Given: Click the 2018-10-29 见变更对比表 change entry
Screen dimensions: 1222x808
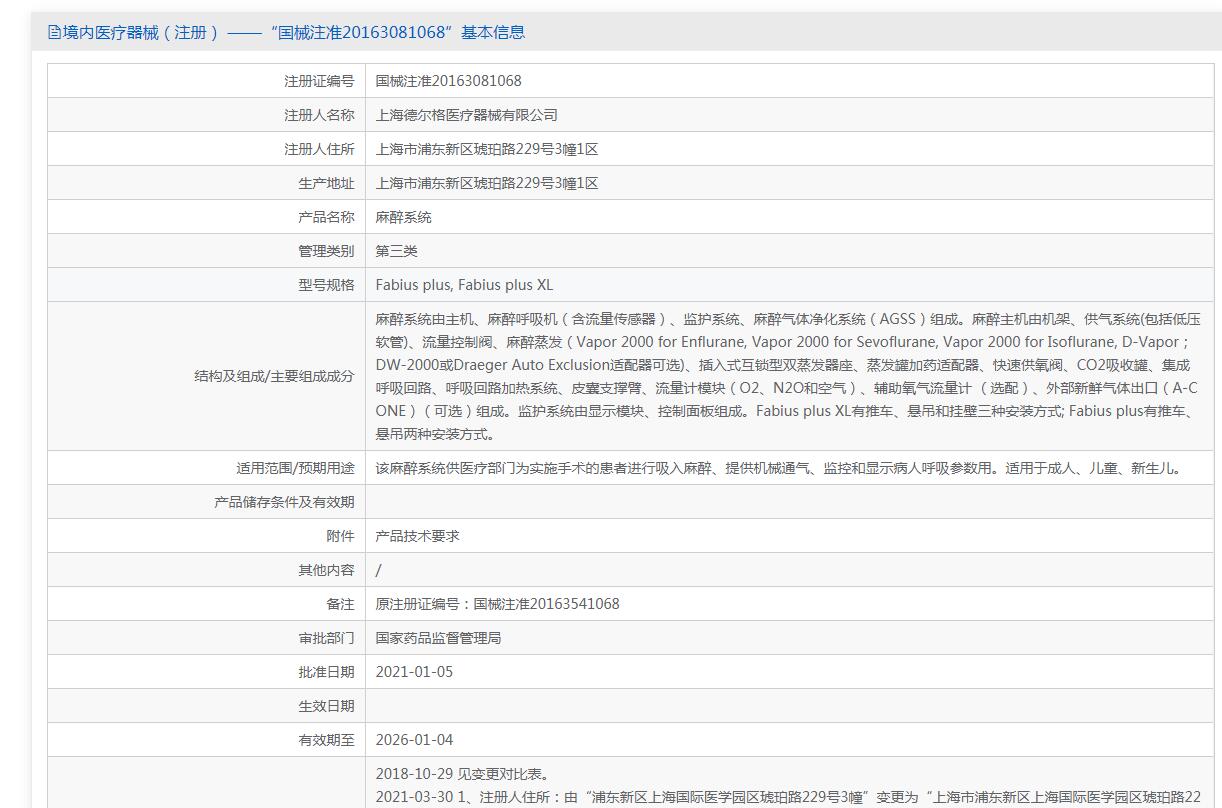Looking at the screenshot, I should tap(461, 774).
